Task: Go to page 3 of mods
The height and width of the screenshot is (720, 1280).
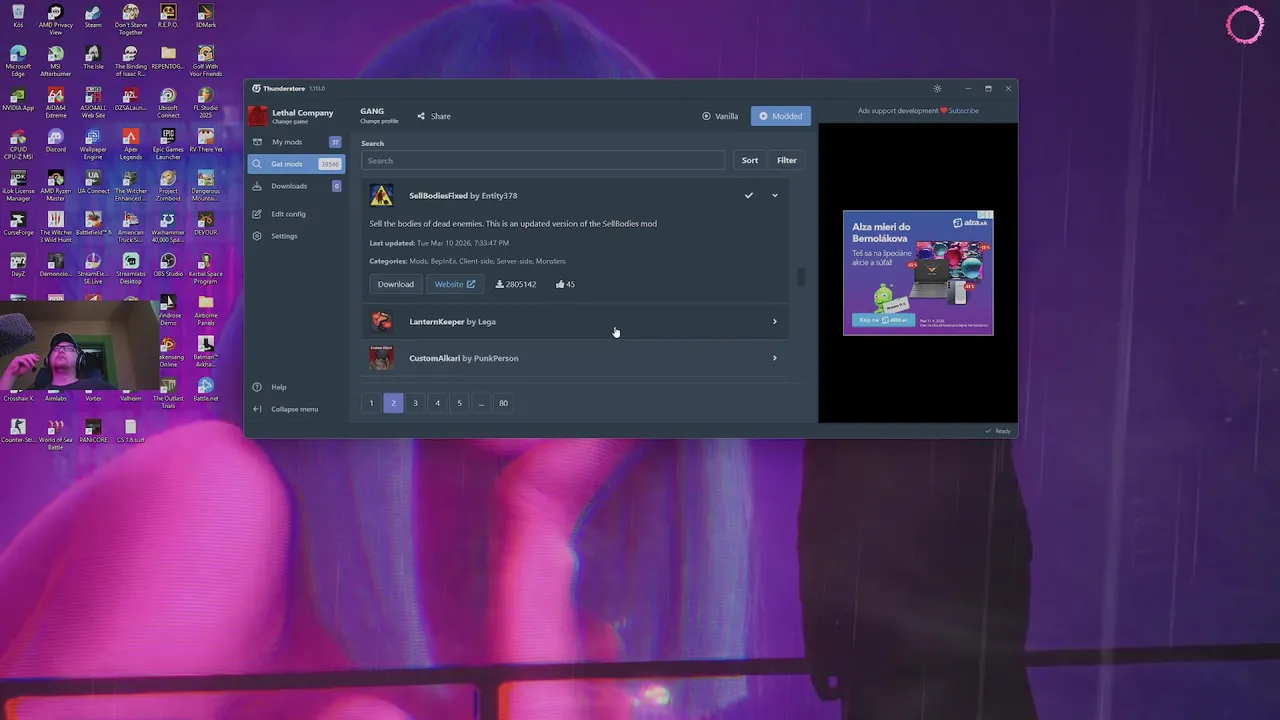Action: click(415, 403)
